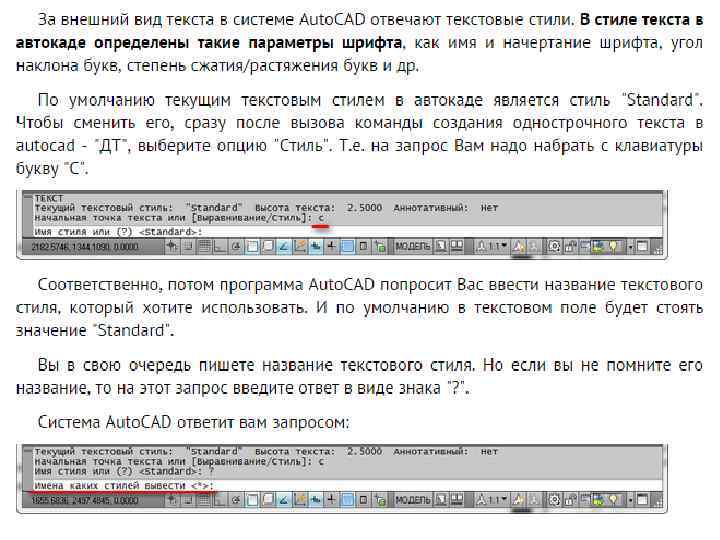
Task: Click coordinates readout 1855.5838 in second screenshot
Action: tap(84, 500)
